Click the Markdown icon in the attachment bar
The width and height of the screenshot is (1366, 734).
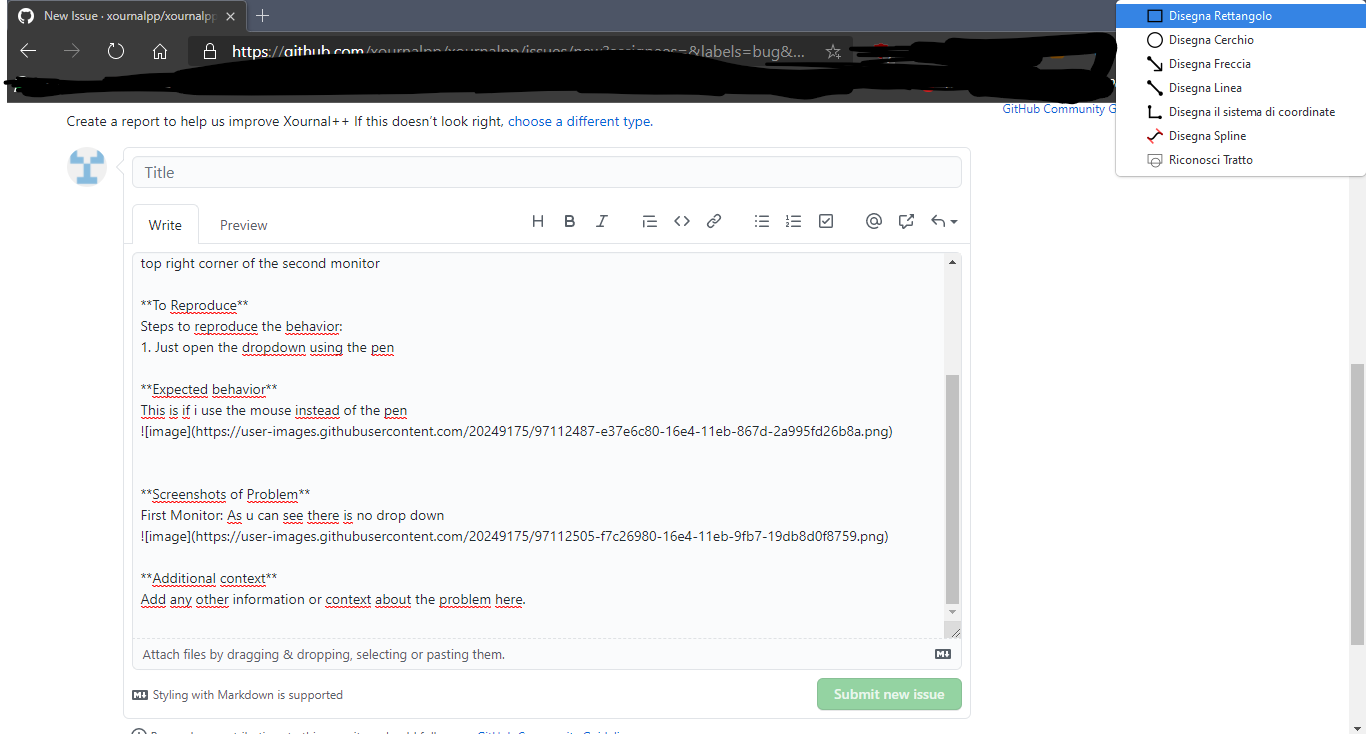[x=941, y=654]
